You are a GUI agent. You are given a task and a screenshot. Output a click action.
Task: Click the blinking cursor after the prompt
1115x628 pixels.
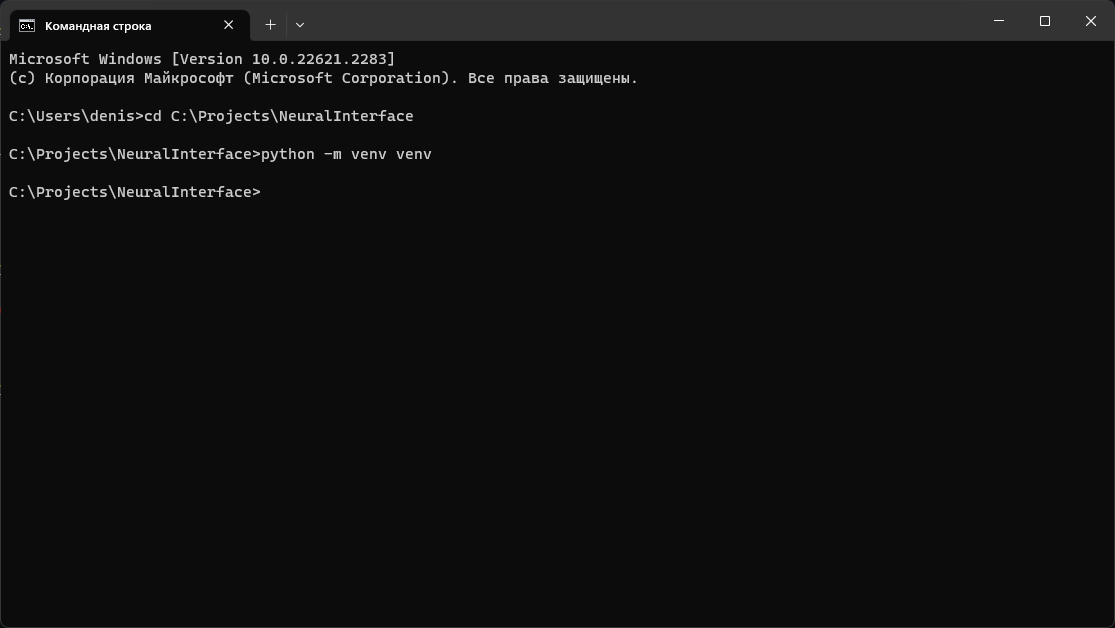(268, 192)
